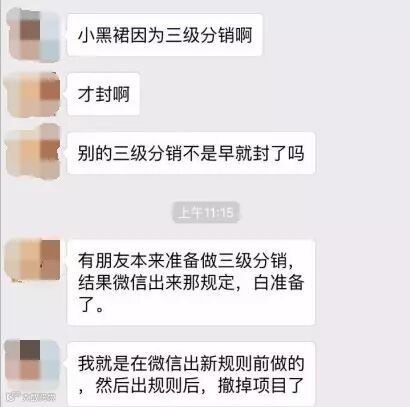Click the 上午11:15 timestamp label
410x407 pixels.
pyautogui.click(x=206, y=212)
